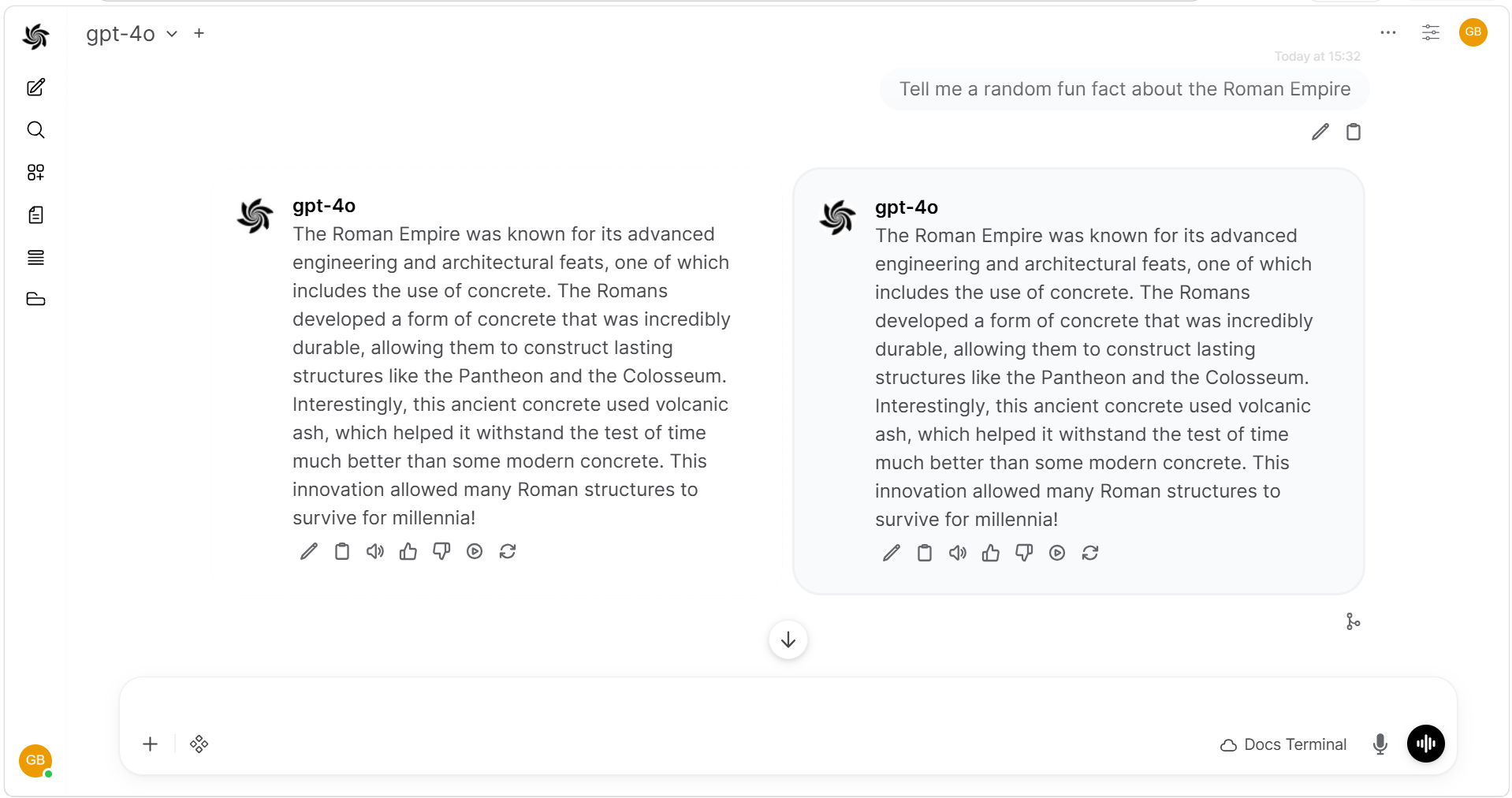Thumbs up the left response
Image resolution: width=1512 pixels, height=798 pixels.
coord(408,551)
